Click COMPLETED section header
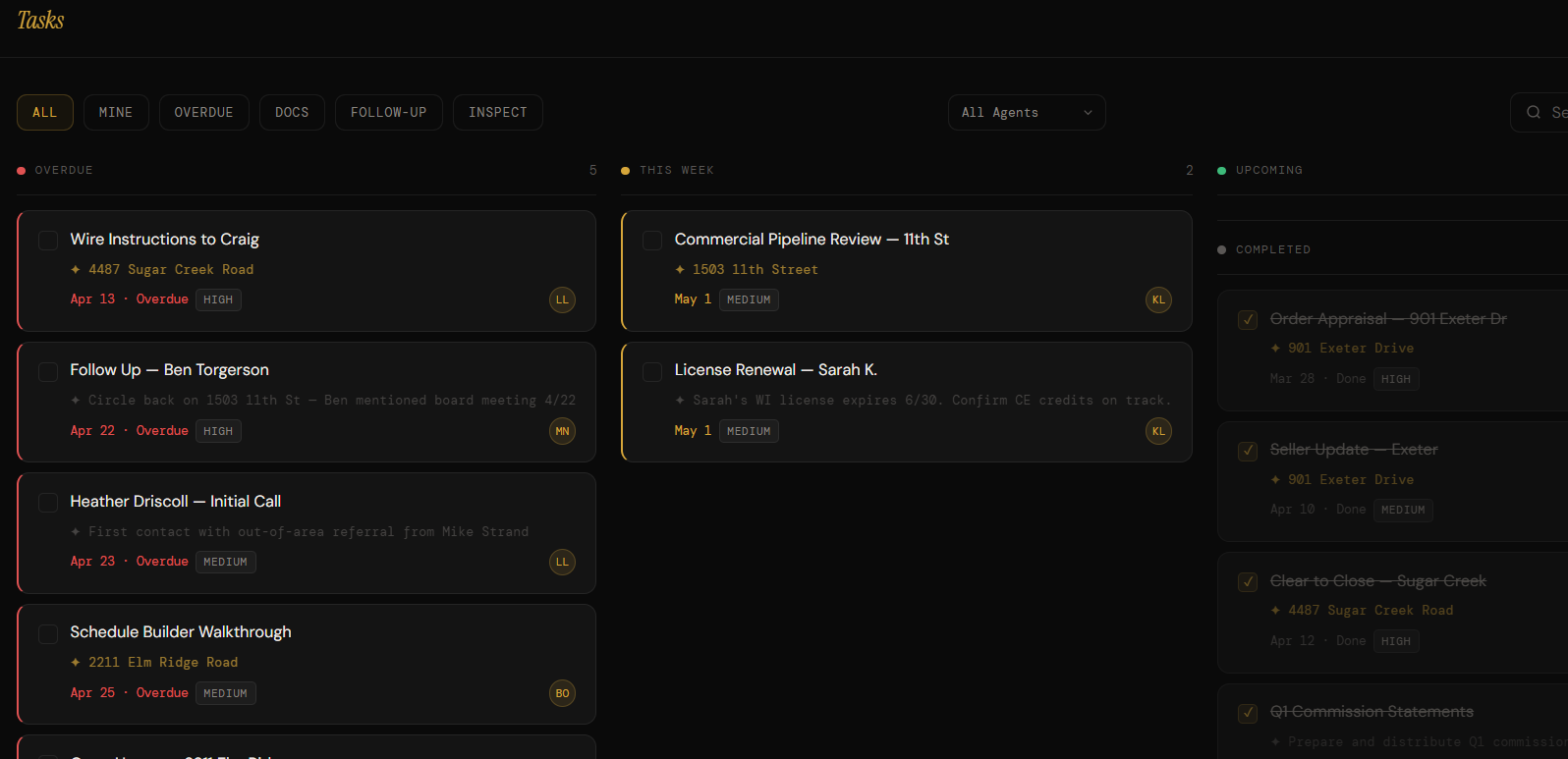 point(1273,250)
